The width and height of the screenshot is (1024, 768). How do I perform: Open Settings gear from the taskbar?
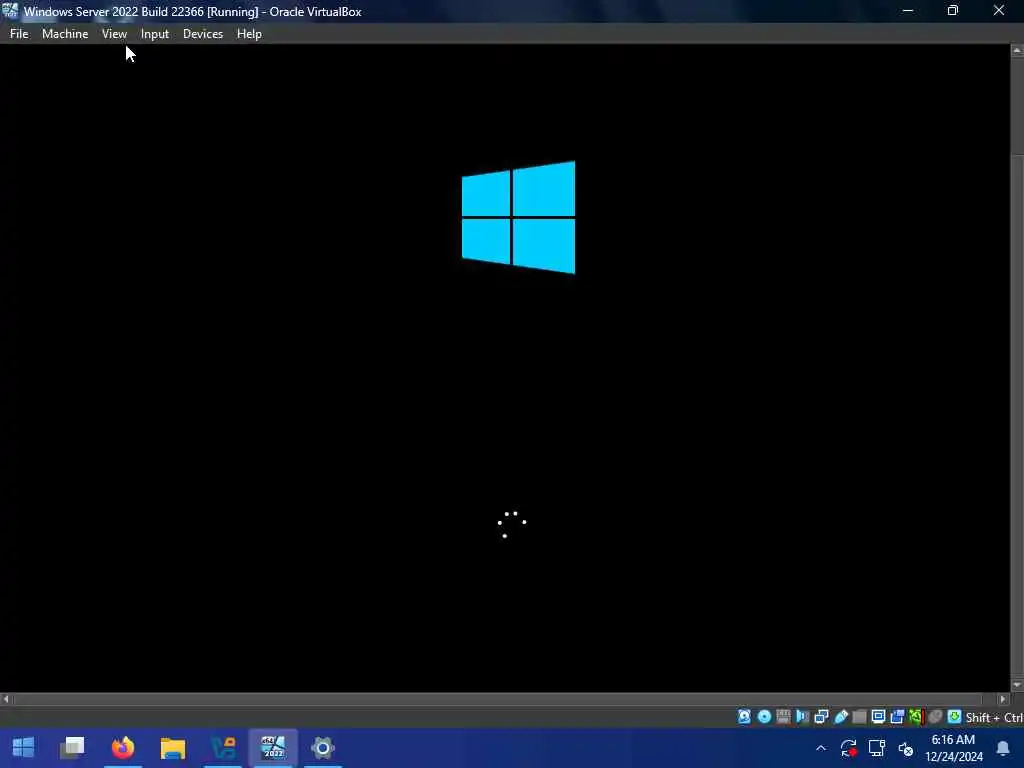click(323, 747)
